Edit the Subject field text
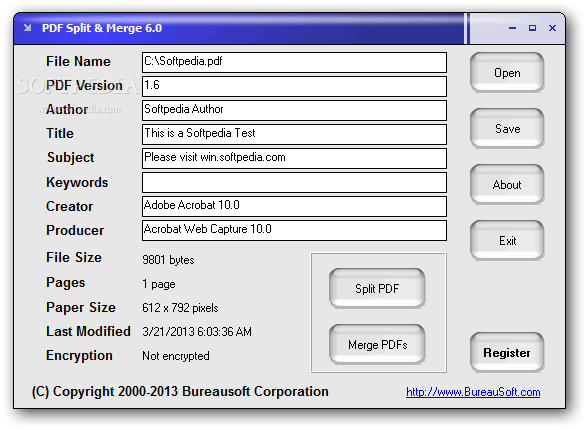Screen dimensions: 586x429 point(294,158)
